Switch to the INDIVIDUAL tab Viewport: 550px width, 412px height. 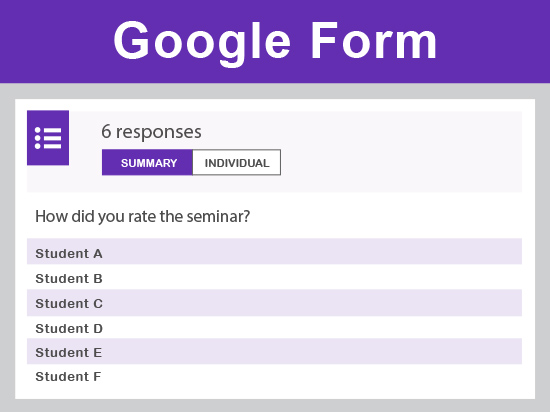[x=237, y=162]
